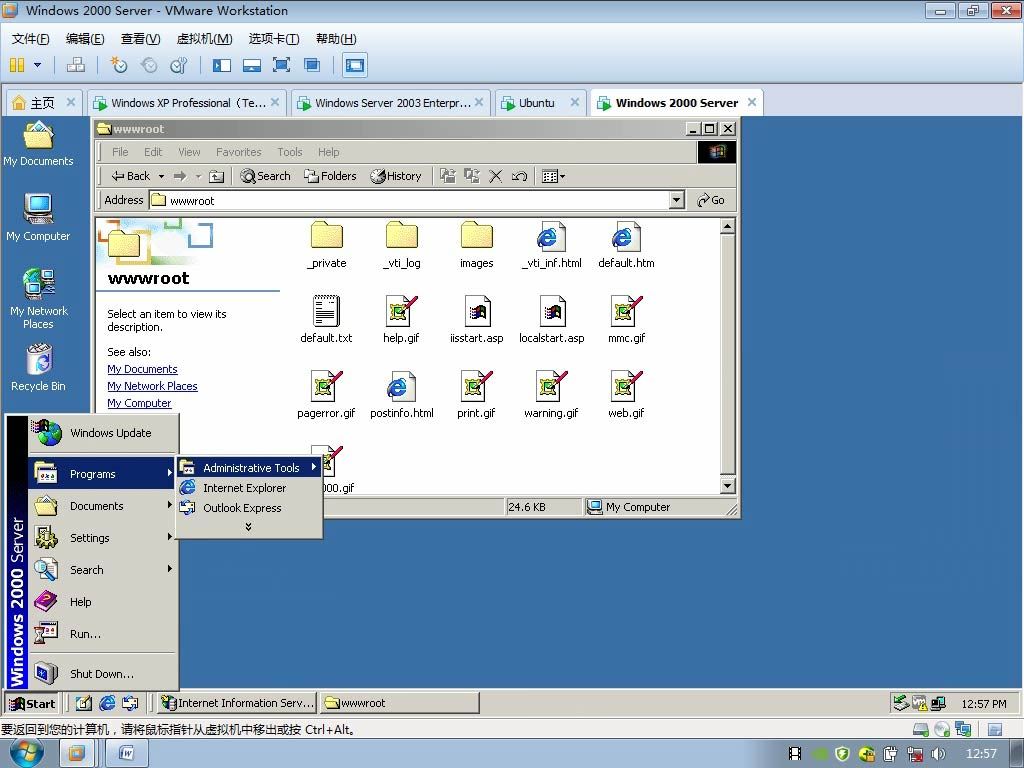Expand Administrative Tools submenu
1024x768 pixels.
click(250, 468)
